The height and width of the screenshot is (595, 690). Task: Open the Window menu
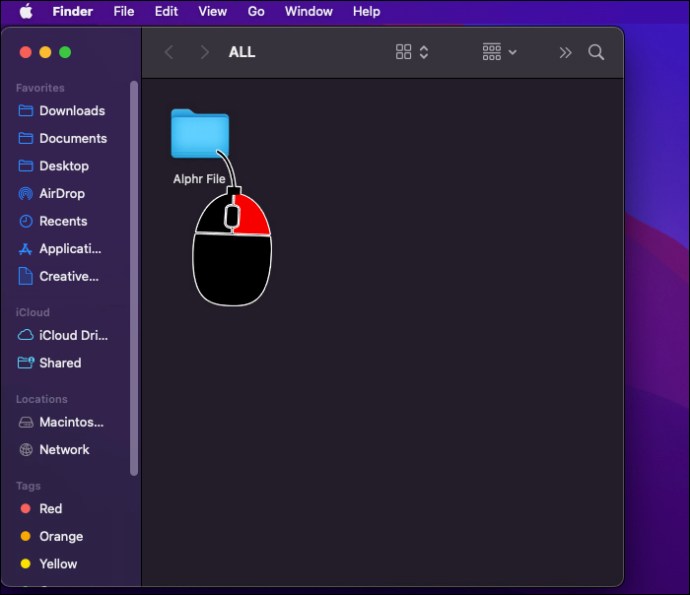click(x=308, y=11)
